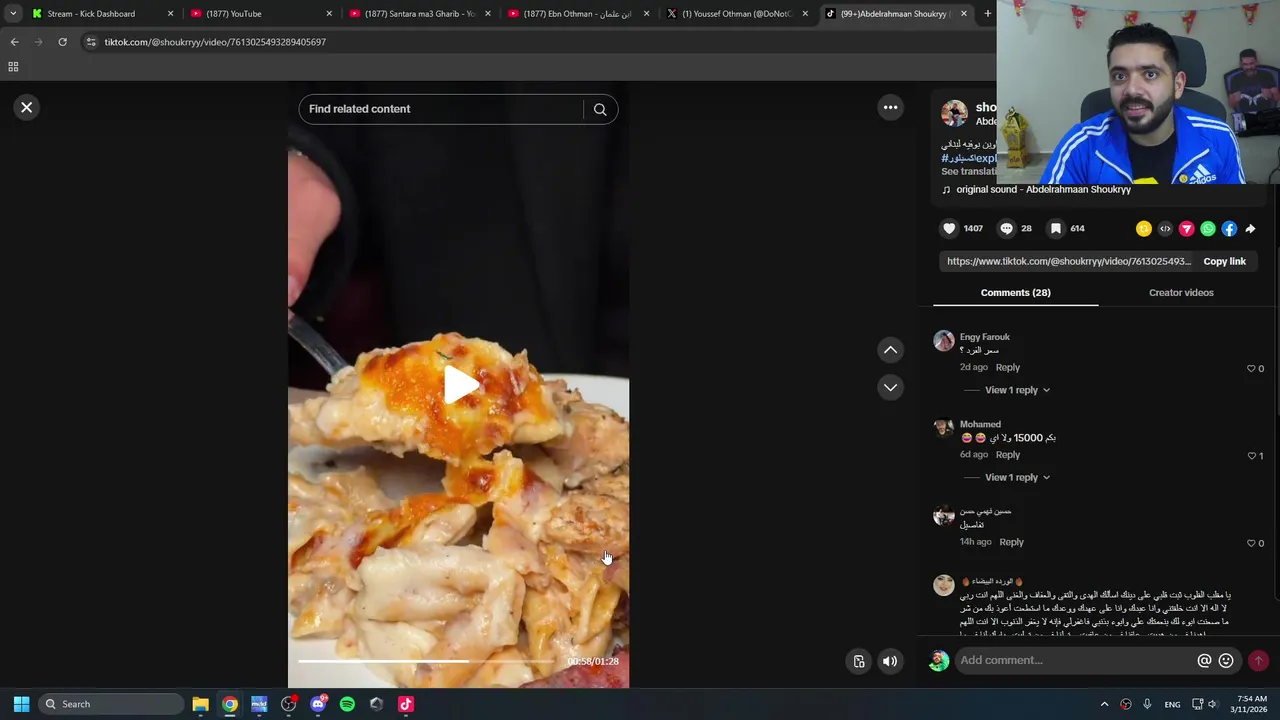Expand View 1 reply under Mohamed

coord(1017,477)
